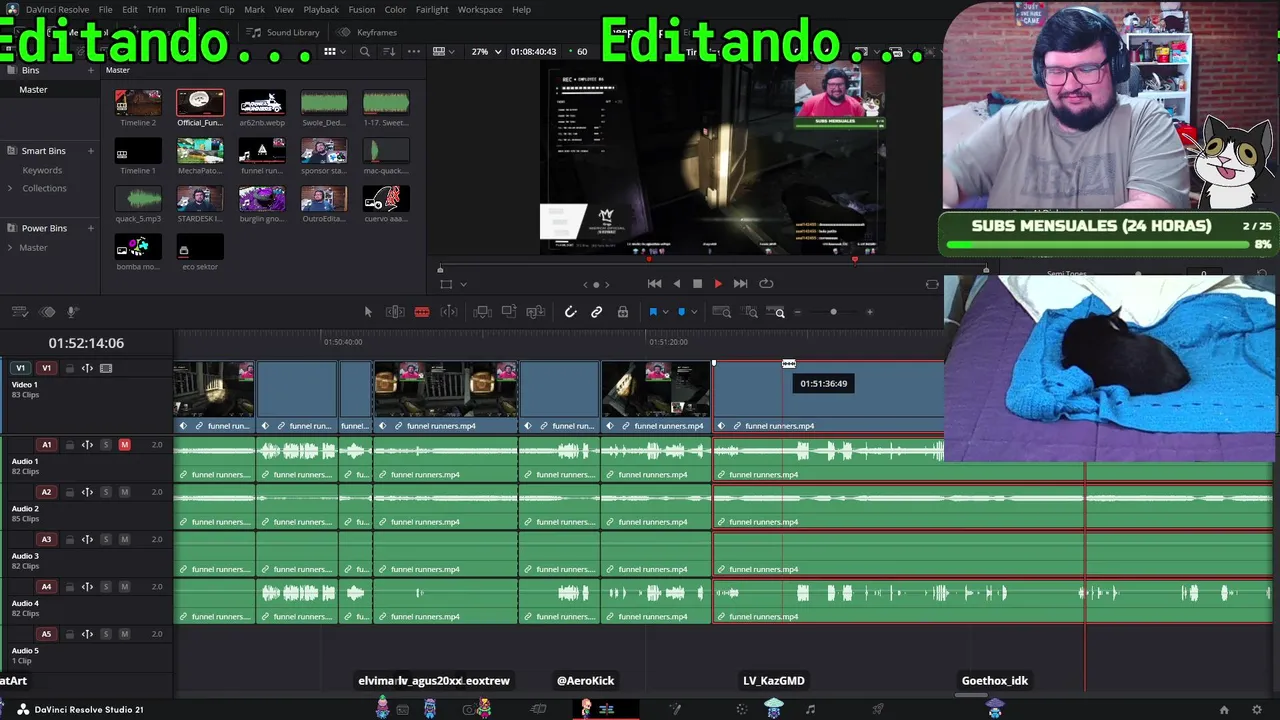1280x720 pixels.
Task: Add a blue marker on the timeline
Action: (x=682, y=312)
